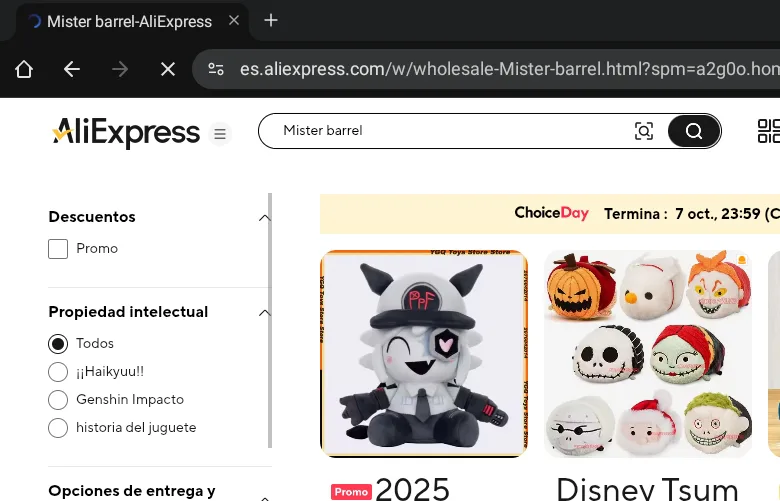
Task: Open site settings icon in address bar
Action: pos(215,69)
